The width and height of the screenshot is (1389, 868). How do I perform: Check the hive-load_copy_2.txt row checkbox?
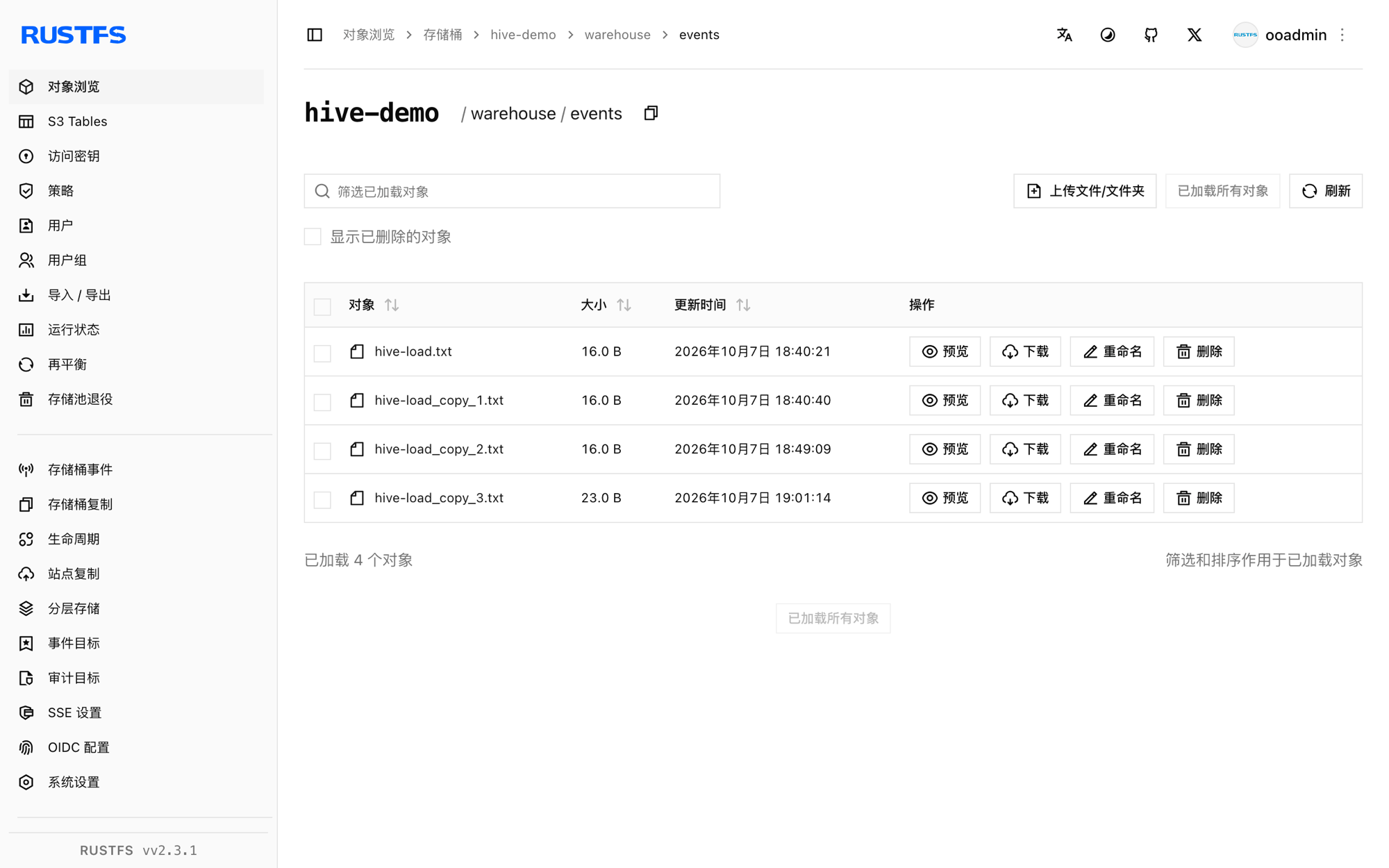(322, 451)
